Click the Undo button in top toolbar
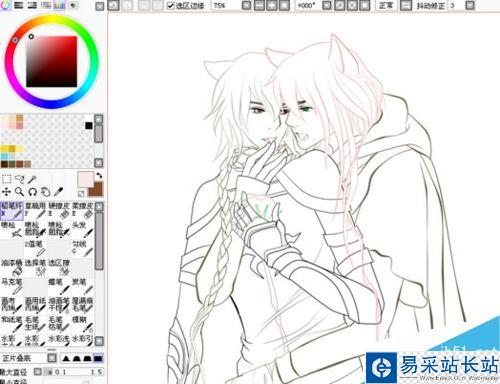Viewport: 500px width, 384px height. (114, 5)
